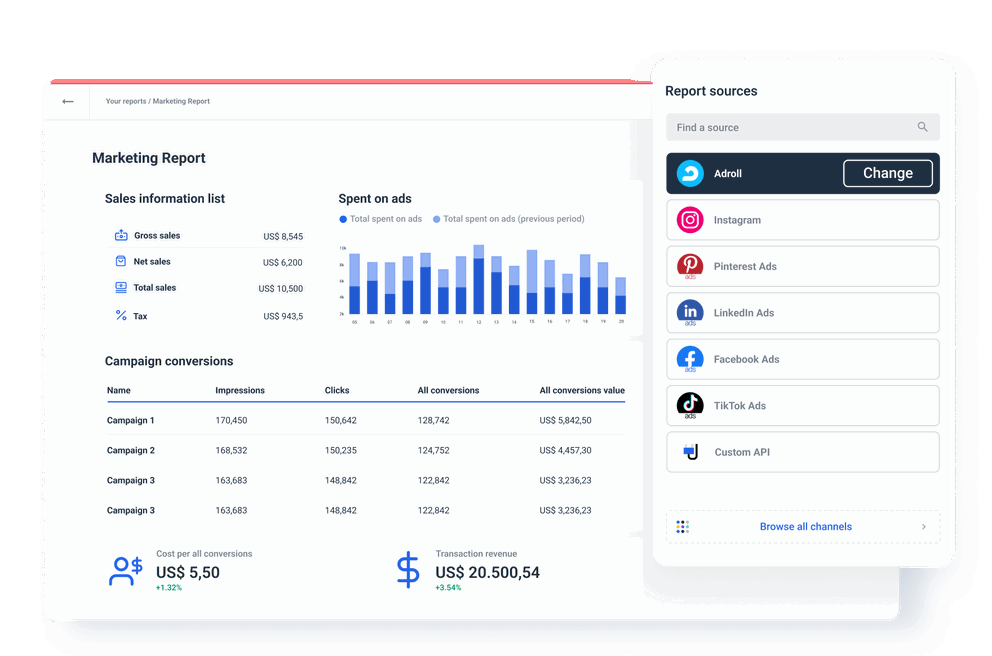Click inside the Find a source field

[780, 127]
